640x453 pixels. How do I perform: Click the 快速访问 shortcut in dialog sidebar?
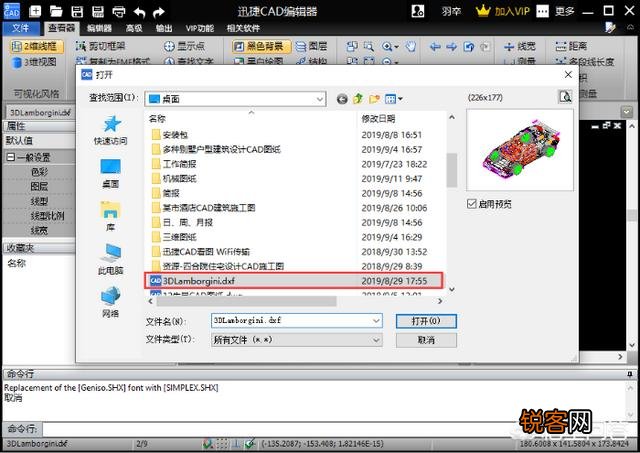click(x=111, y=130)
